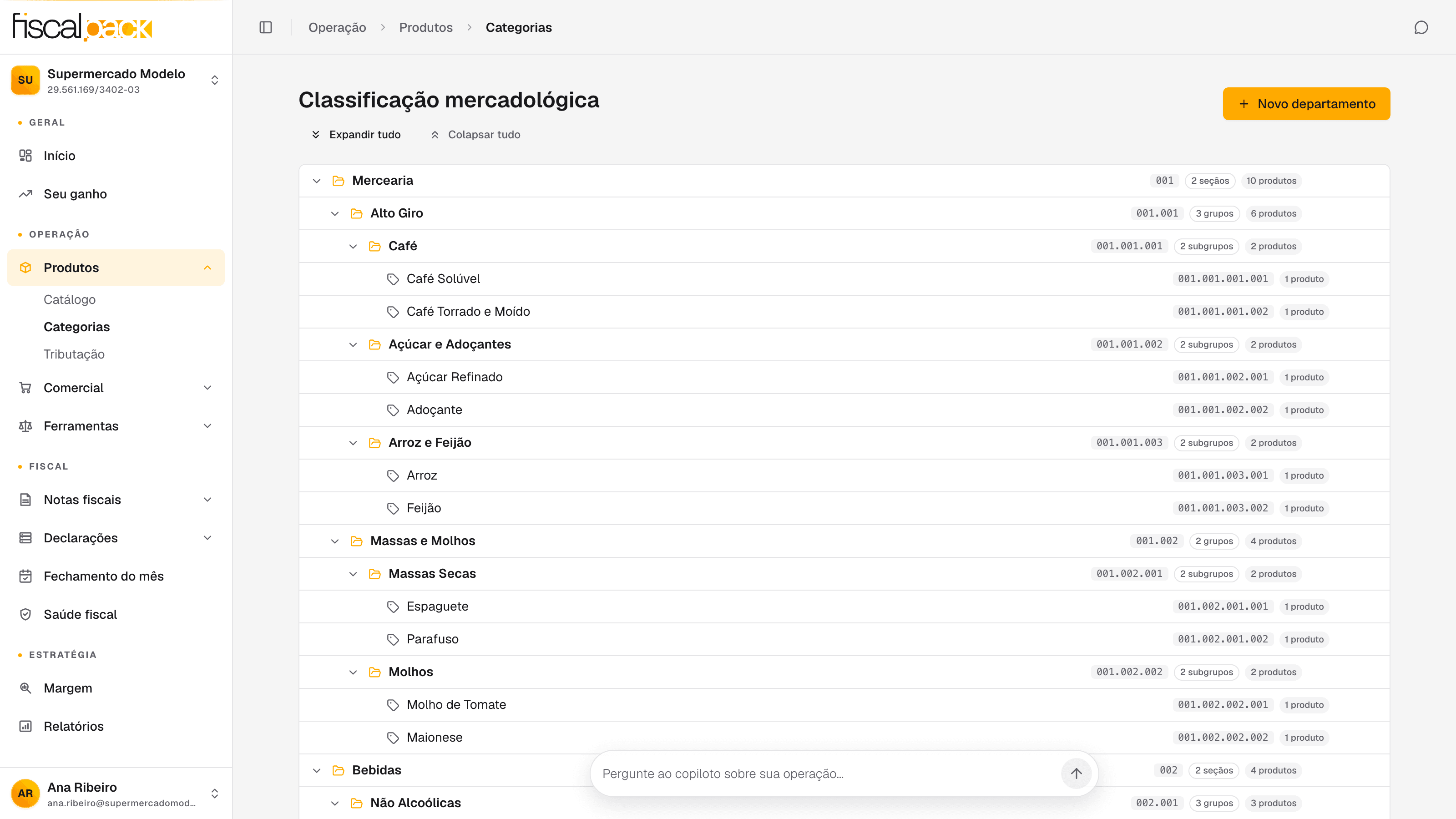The height and width of the screenshot is (819, 1456).
Task: Collapse the Açúcar e Adoçantes group
Action: (x=353, y=345)
